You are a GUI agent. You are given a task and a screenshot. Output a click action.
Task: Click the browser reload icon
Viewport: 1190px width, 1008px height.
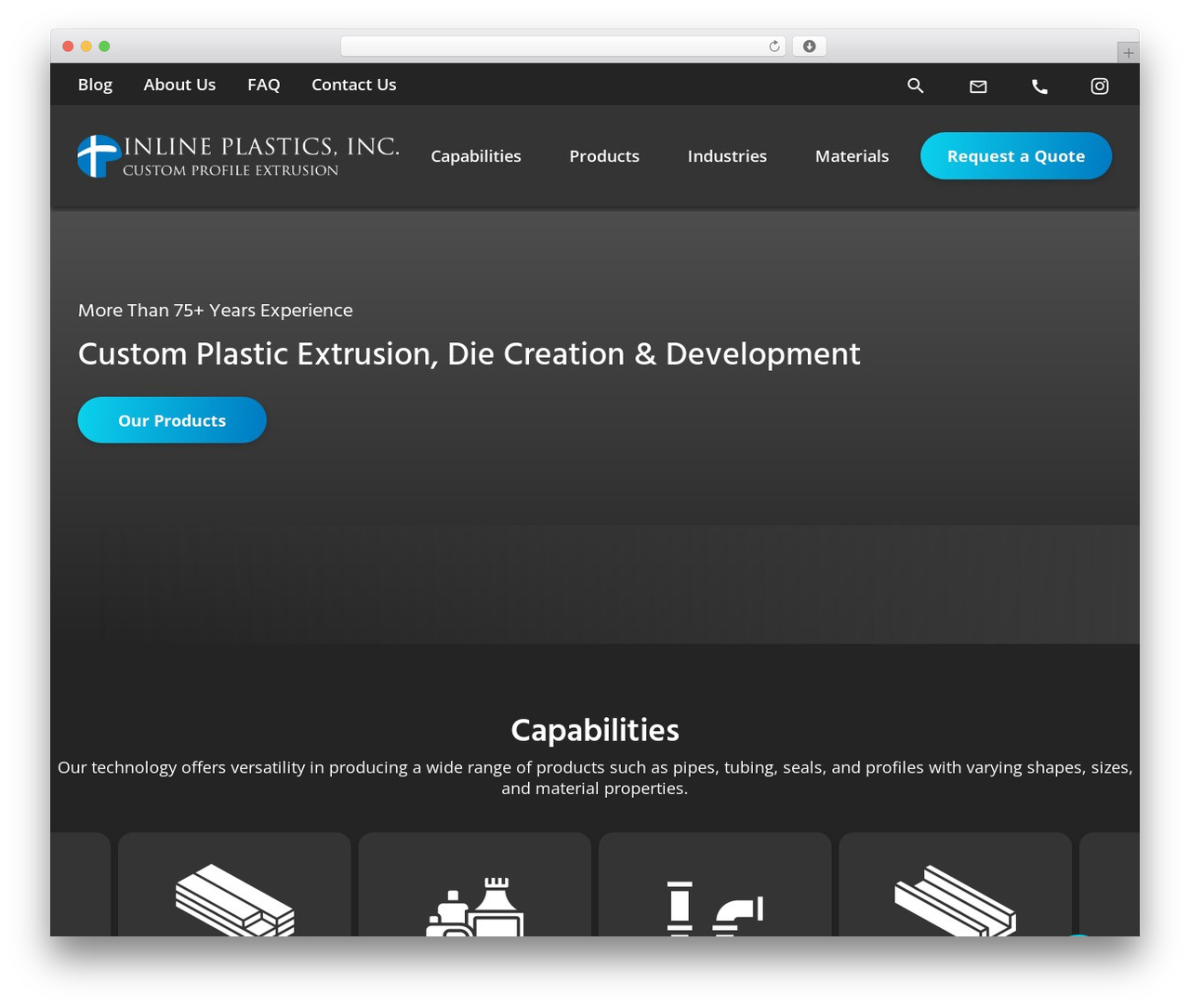(x=773, y=46)
